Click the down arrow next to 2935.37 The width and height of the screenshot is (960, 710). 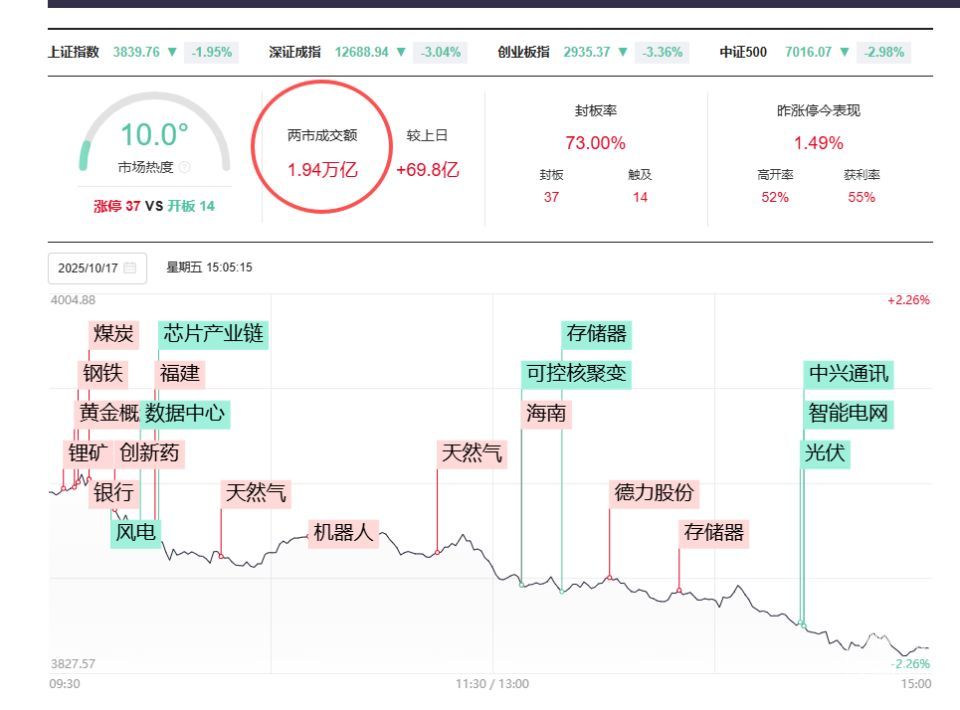(x=624, y=52)
